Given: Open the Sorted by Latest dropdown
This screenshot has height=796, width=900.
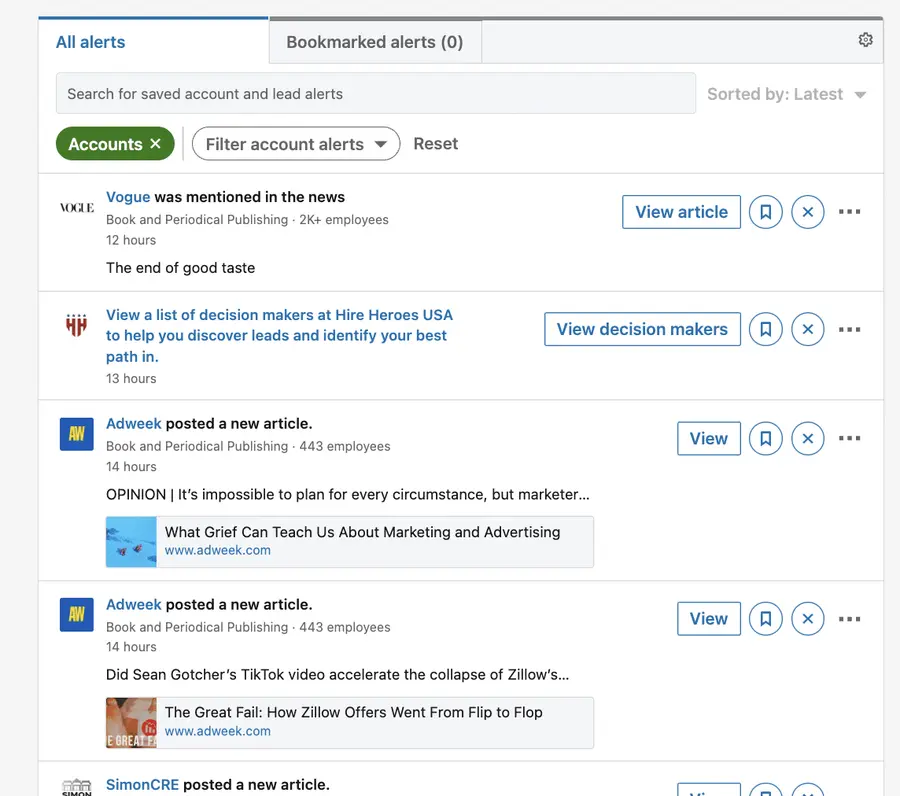Looking at the screenshot, I should pyautogui.click(x=786, y=94).
